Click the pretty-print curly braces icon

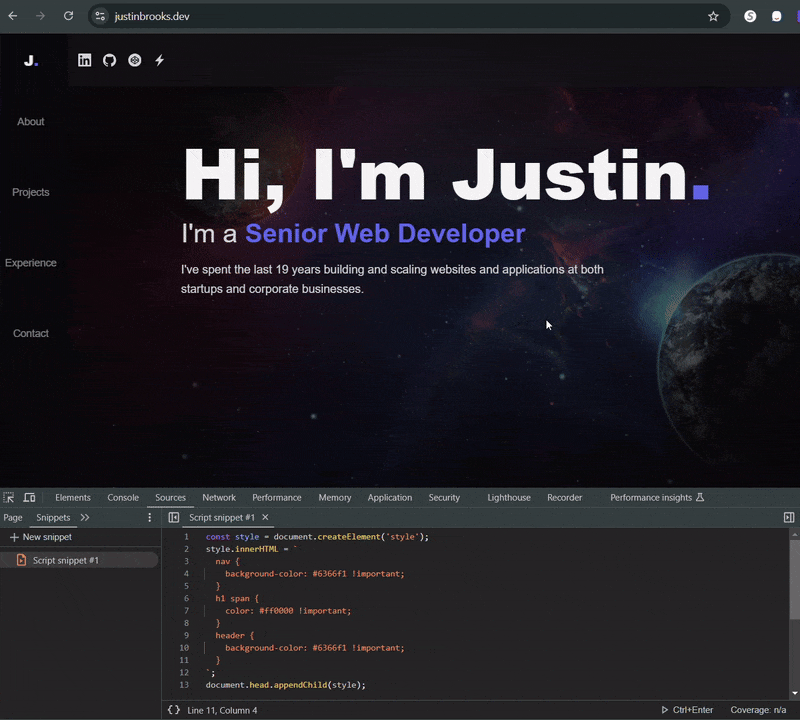(172, 710)
